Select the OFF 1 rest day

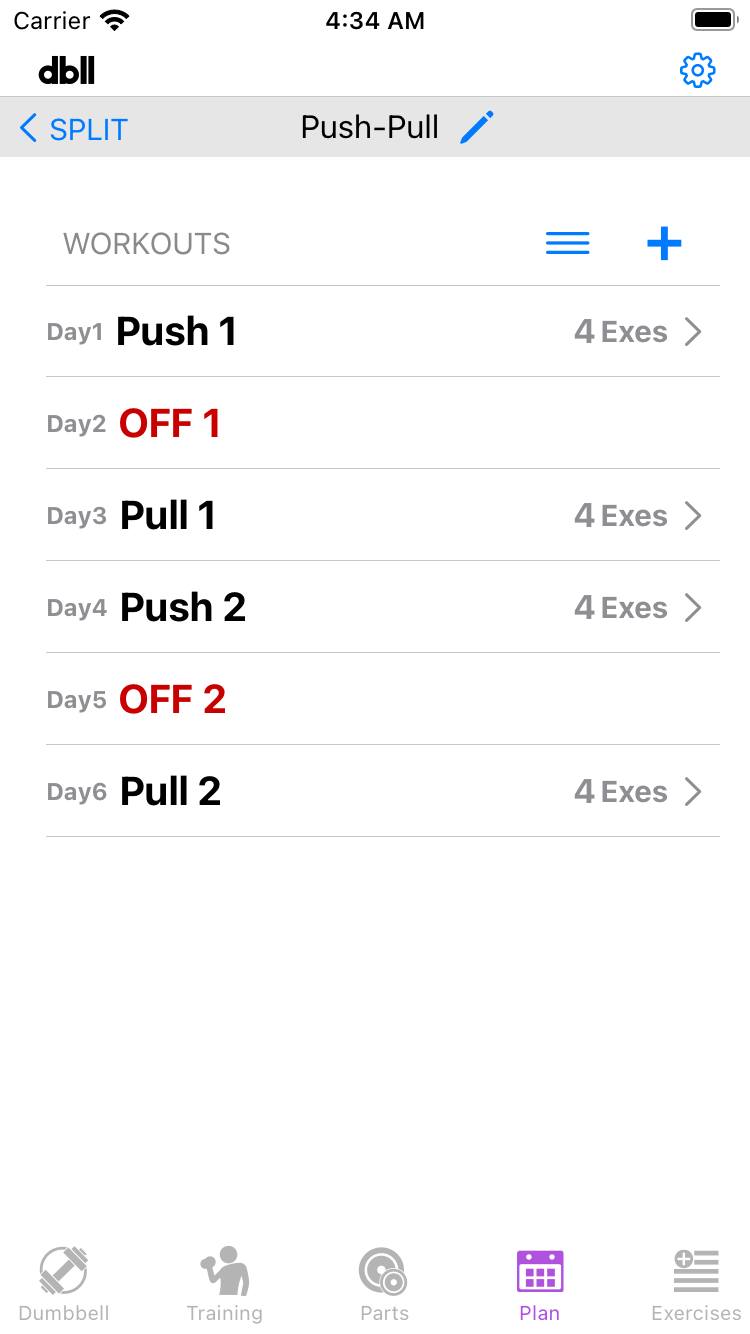170,424
